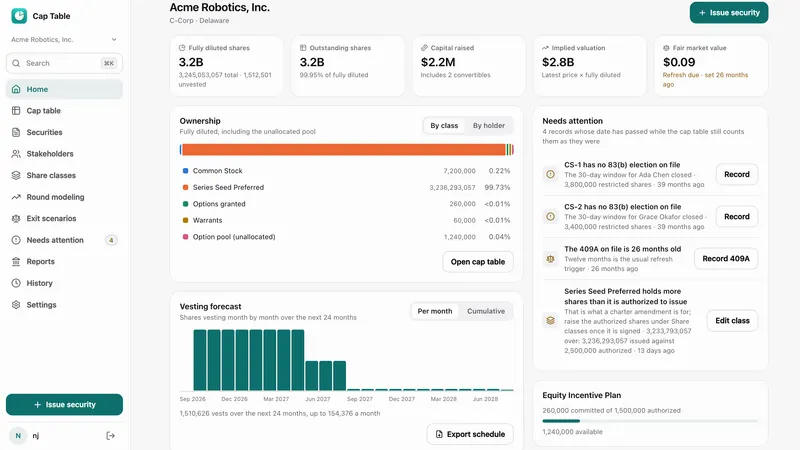Click the Cap Table logo icon
The height and width of the screenshot is (450, 800).
point(19,16)
